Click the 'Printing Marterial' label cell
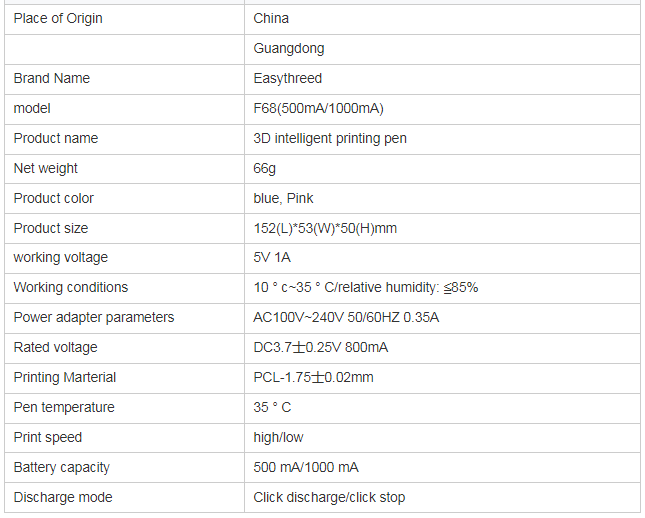 click(65, 377)
